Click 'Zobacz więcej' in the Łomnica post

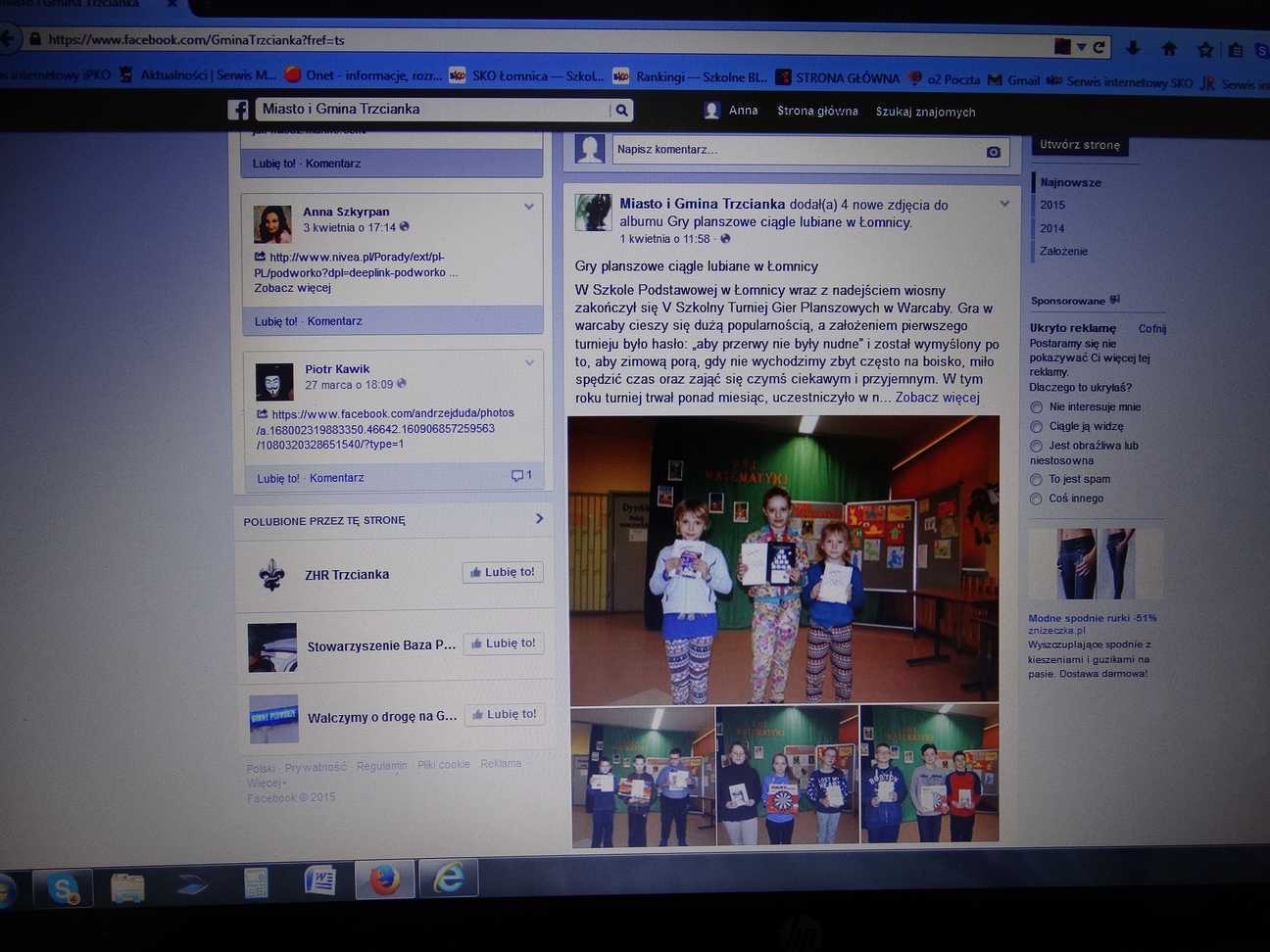click(937, 398)
